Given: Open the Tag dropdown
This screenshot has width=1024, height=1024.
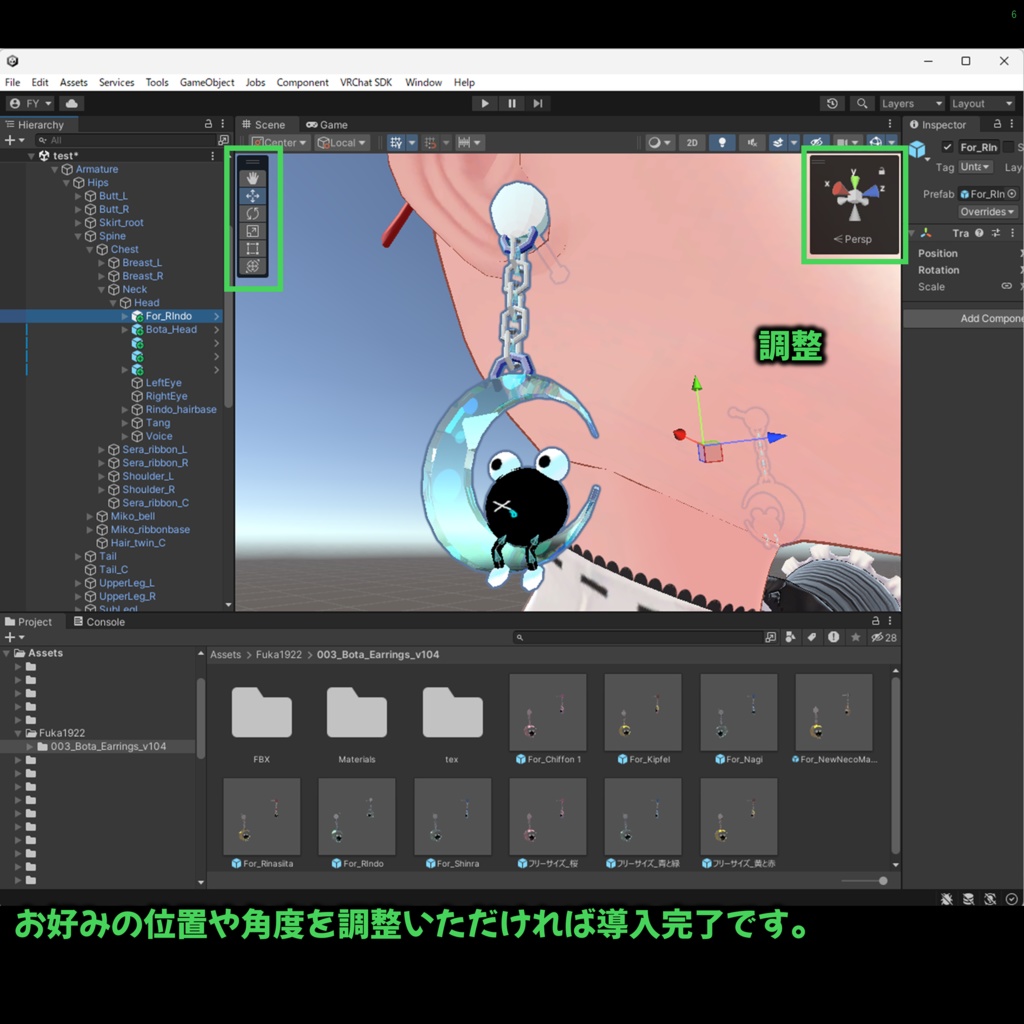Looking at the screenshot, I should [975, 167].
